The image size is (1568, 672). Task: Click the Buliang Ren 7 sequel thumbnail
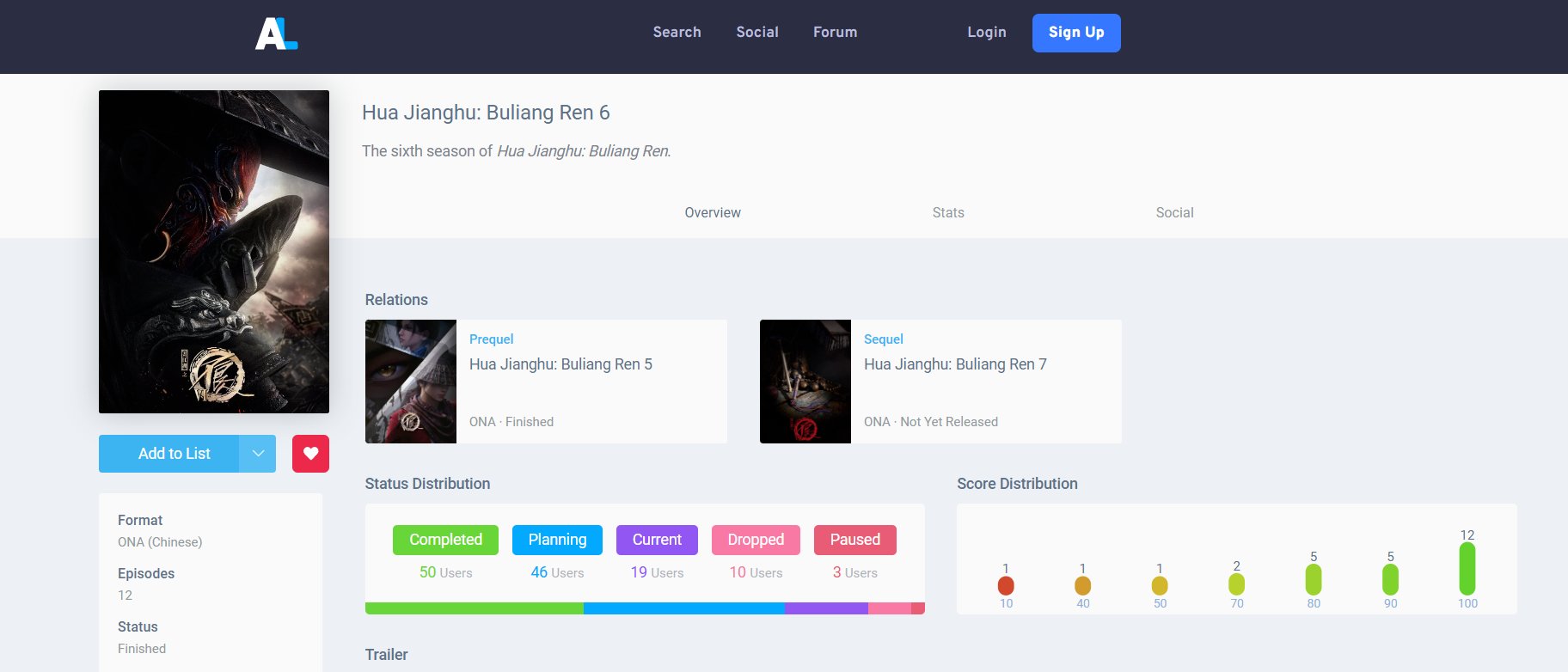(805, 382)
